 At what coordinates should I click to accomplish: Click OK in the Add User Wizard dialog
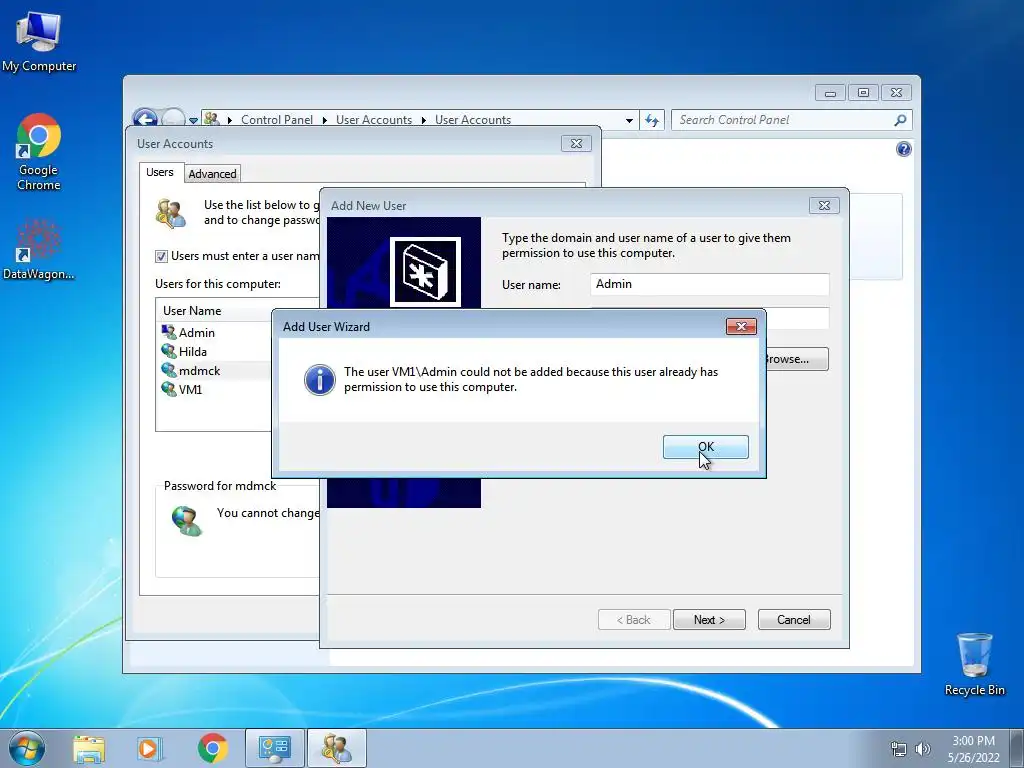pos(705,447)
